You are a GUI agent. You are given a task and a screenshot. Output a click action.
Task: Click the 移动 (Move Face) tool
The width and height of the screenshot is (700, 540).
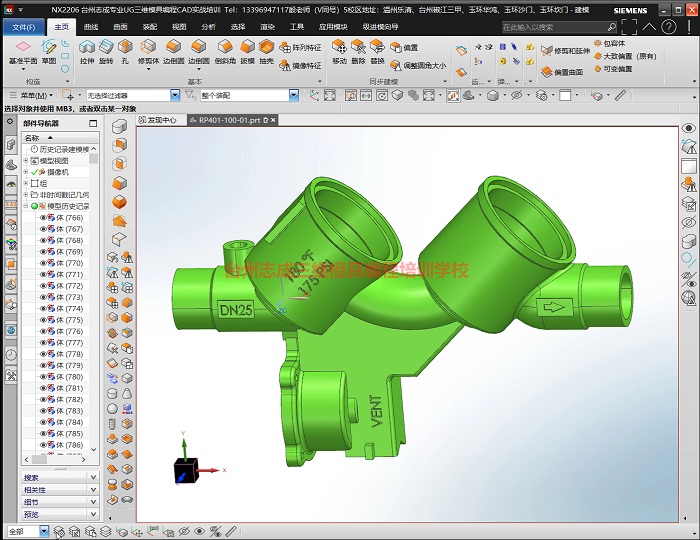(339, 51)
